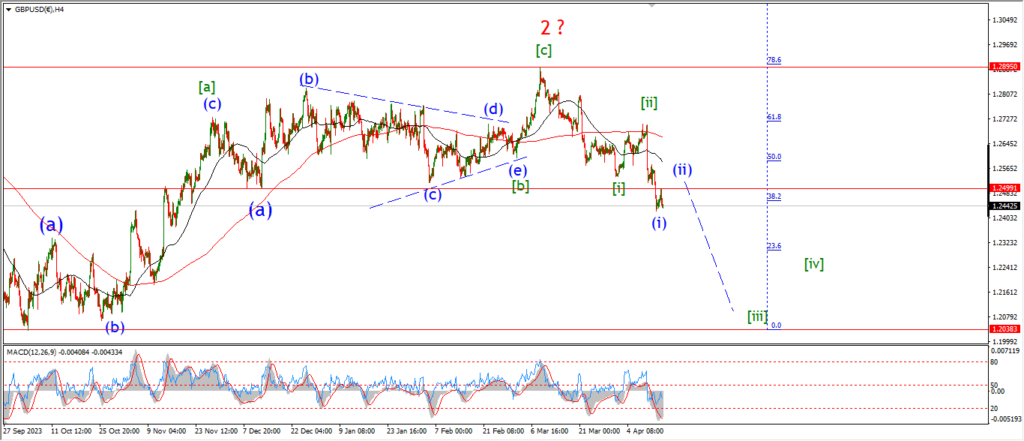Click the 6 Mar 16:00 time axis marker
Image resolution: width=1024 pixels, height=441 pixels.
tap(550, 433)
